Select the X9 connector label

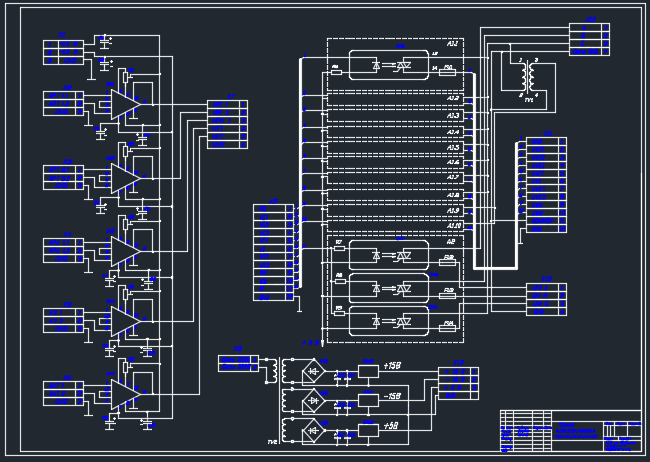tap(274, 201)
